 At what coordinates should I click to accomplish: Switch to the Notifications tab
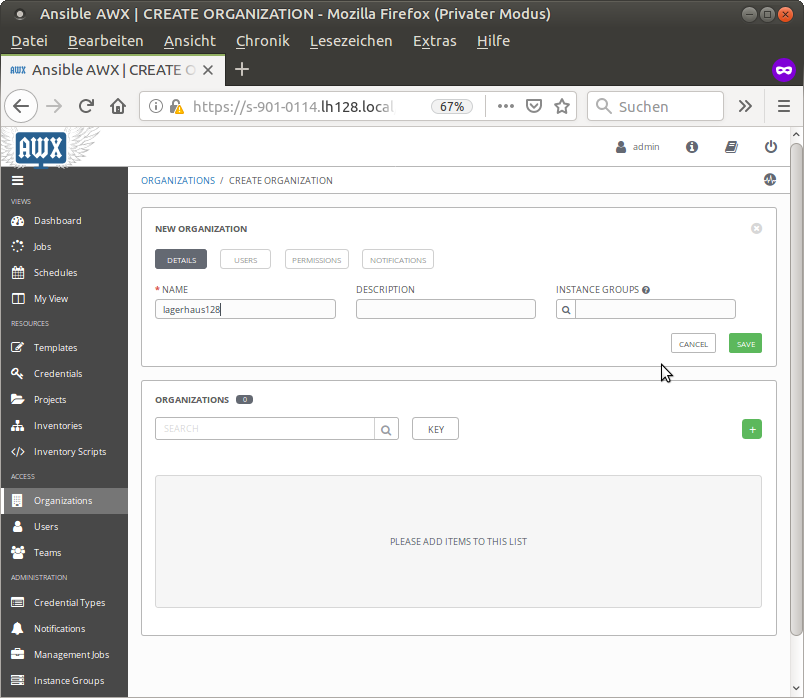tap(398, 260)
